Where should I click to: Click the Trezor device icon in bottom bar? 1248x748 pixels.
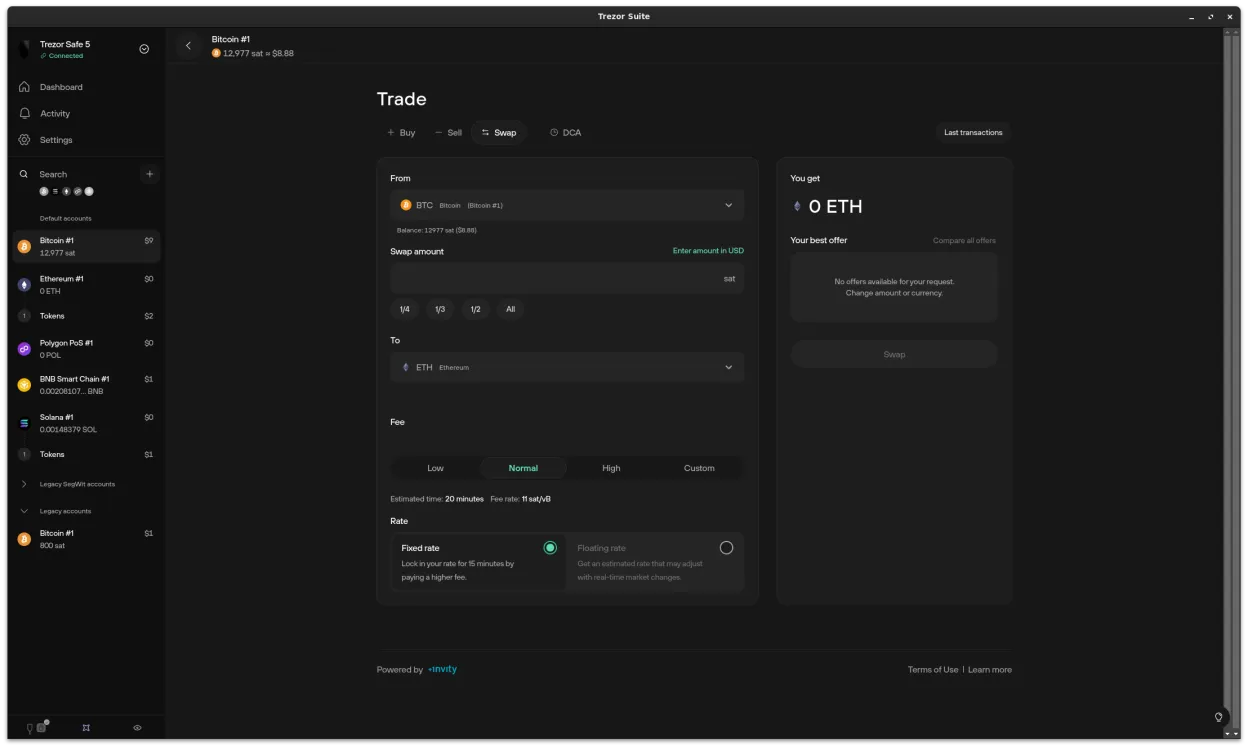[41, 727]
